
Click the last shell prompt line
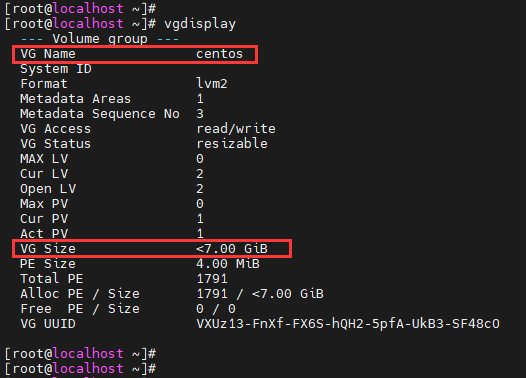80,369
